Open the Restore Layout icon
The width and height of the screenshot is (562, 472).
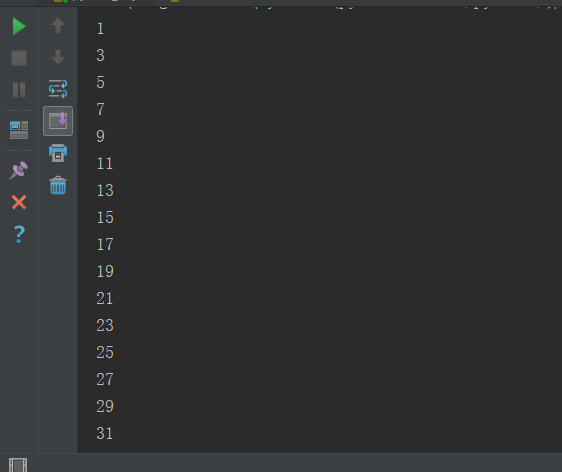pos(19,130)
